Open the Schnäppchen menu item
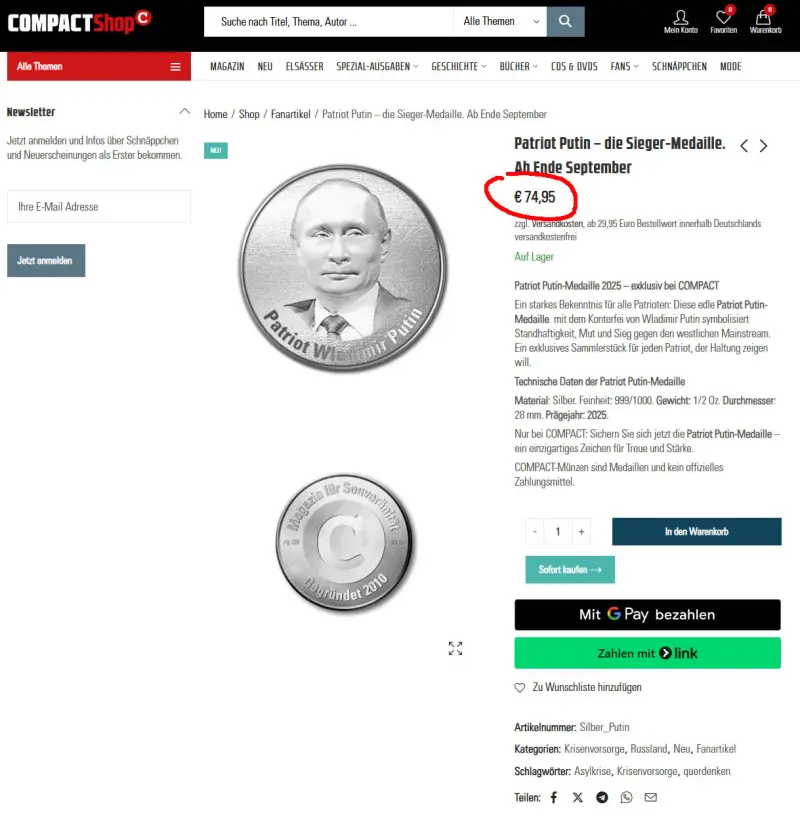Screen dimensions: 800x817 click(x=679, y=67)
